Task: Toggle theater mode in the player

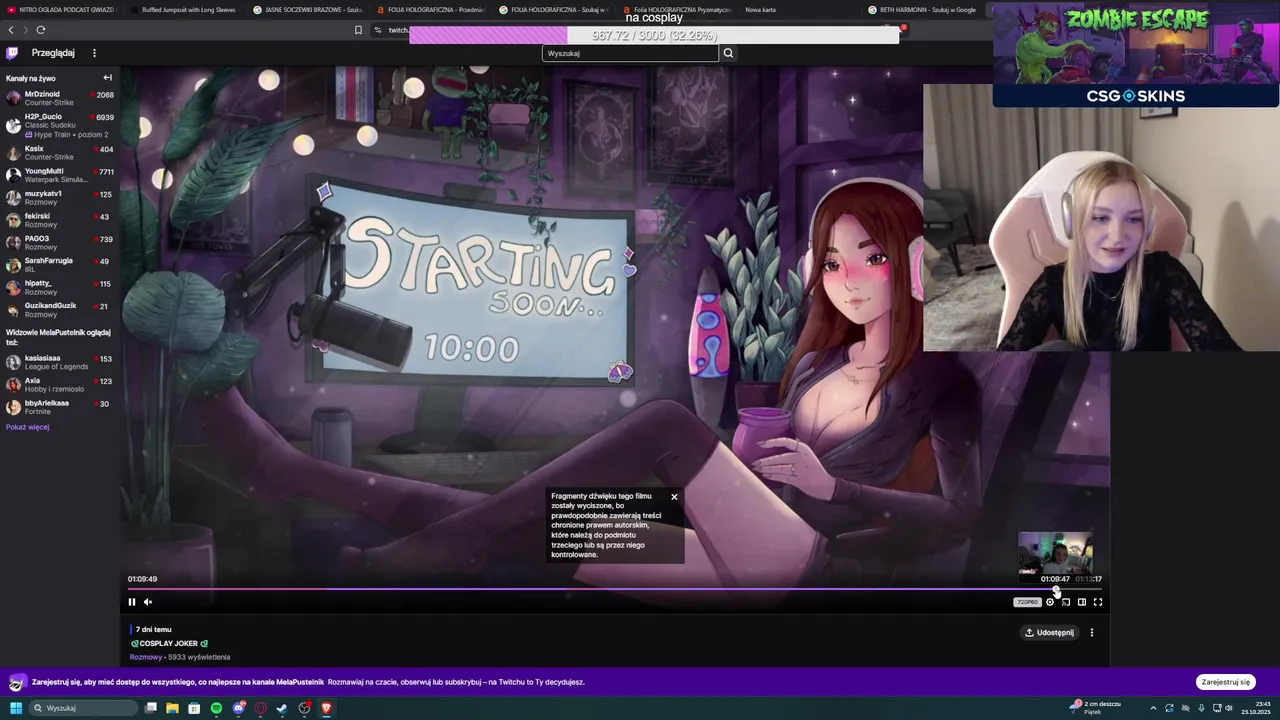Action: [1082, 602]
